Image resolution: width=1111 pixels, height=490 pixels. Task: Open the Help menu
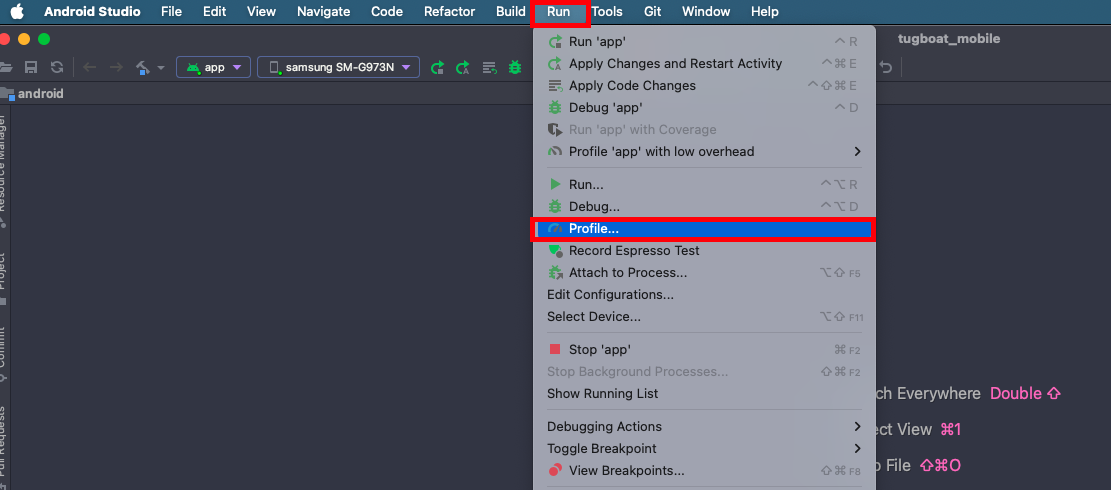point(765,11)
